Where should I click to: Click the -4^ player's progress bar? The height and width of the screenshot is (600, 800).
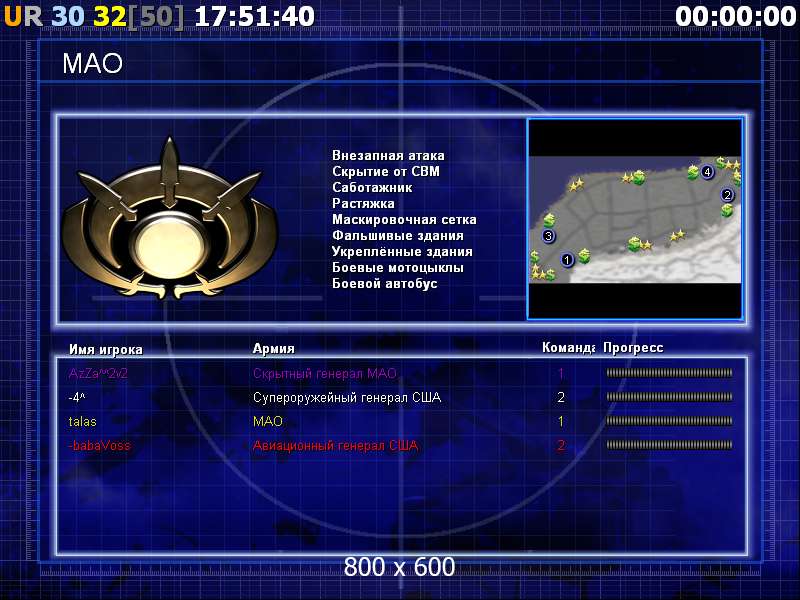click(669, 397)
